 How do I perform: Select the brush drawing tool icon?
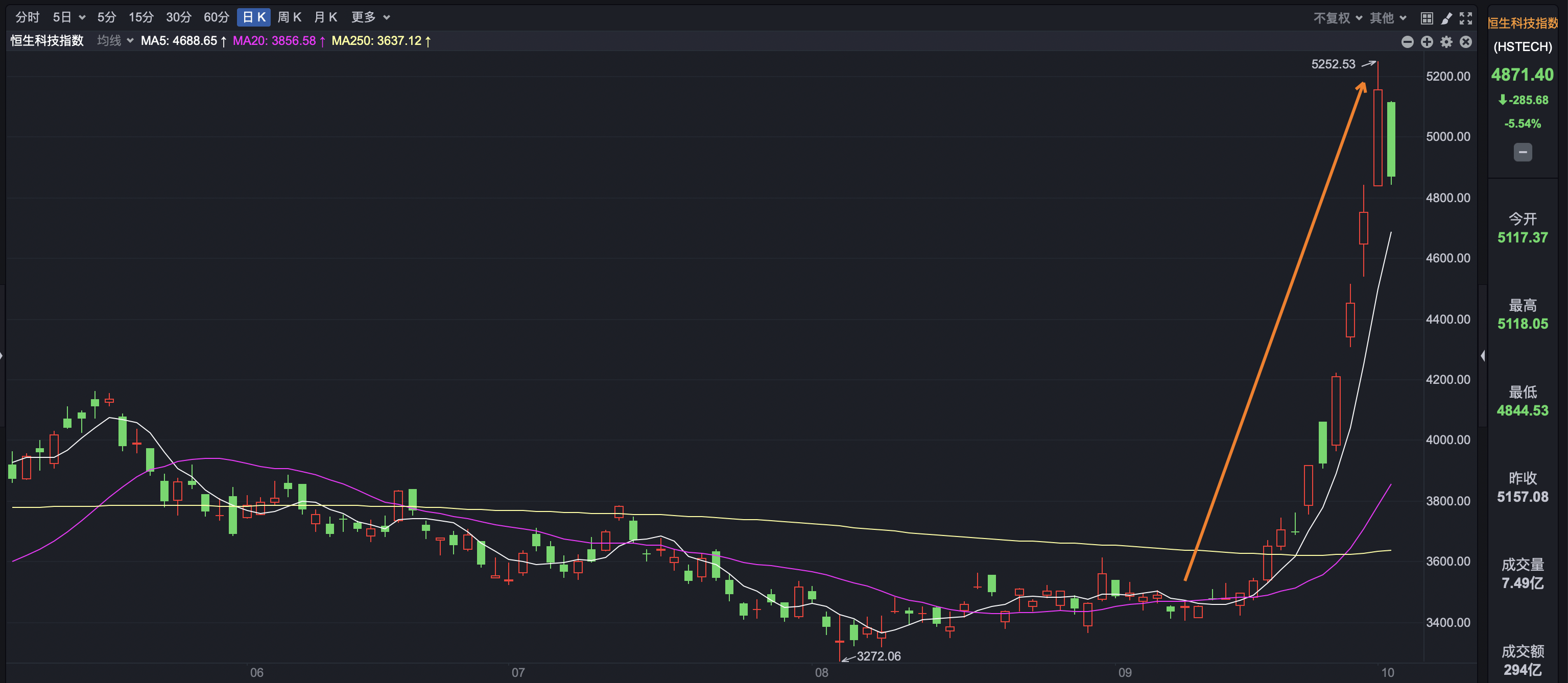(1447, 18)
